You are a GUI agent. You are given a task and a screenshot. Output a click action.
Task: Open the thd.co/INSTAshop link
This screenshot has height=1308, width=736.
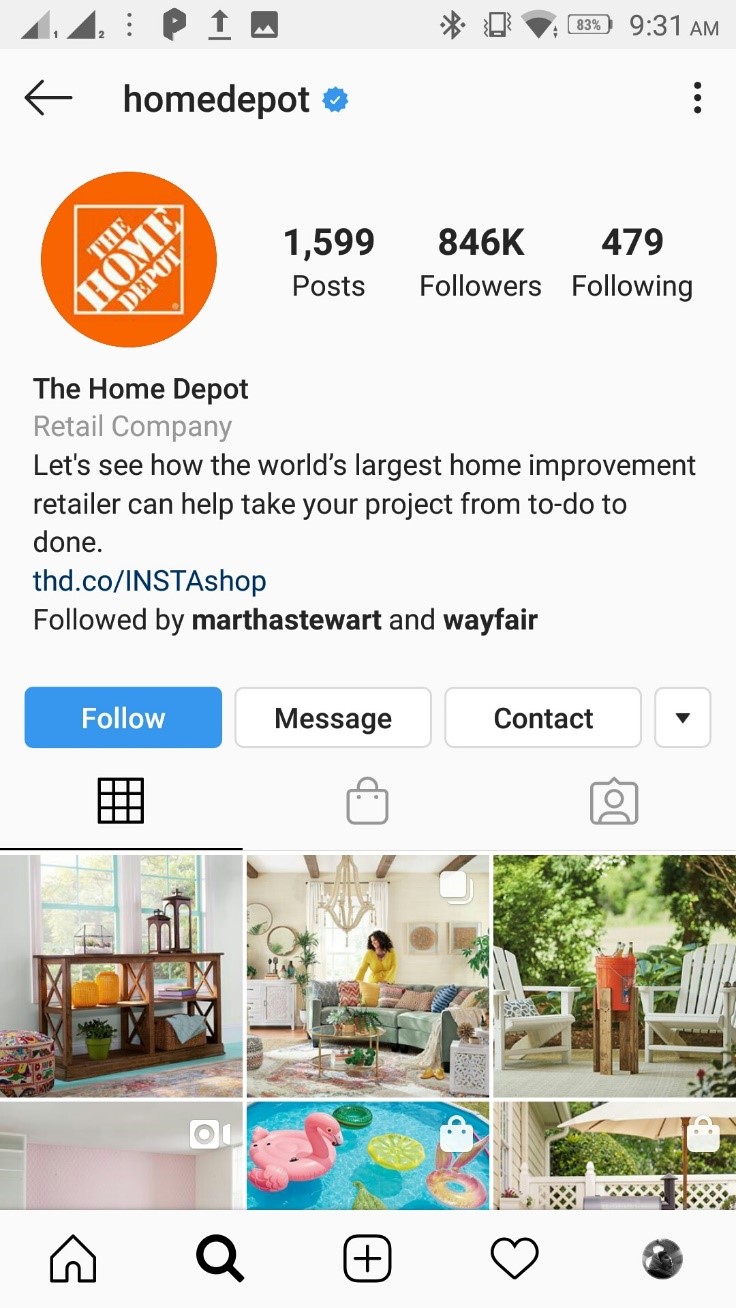pyautogui.click(x=150, y=581)
